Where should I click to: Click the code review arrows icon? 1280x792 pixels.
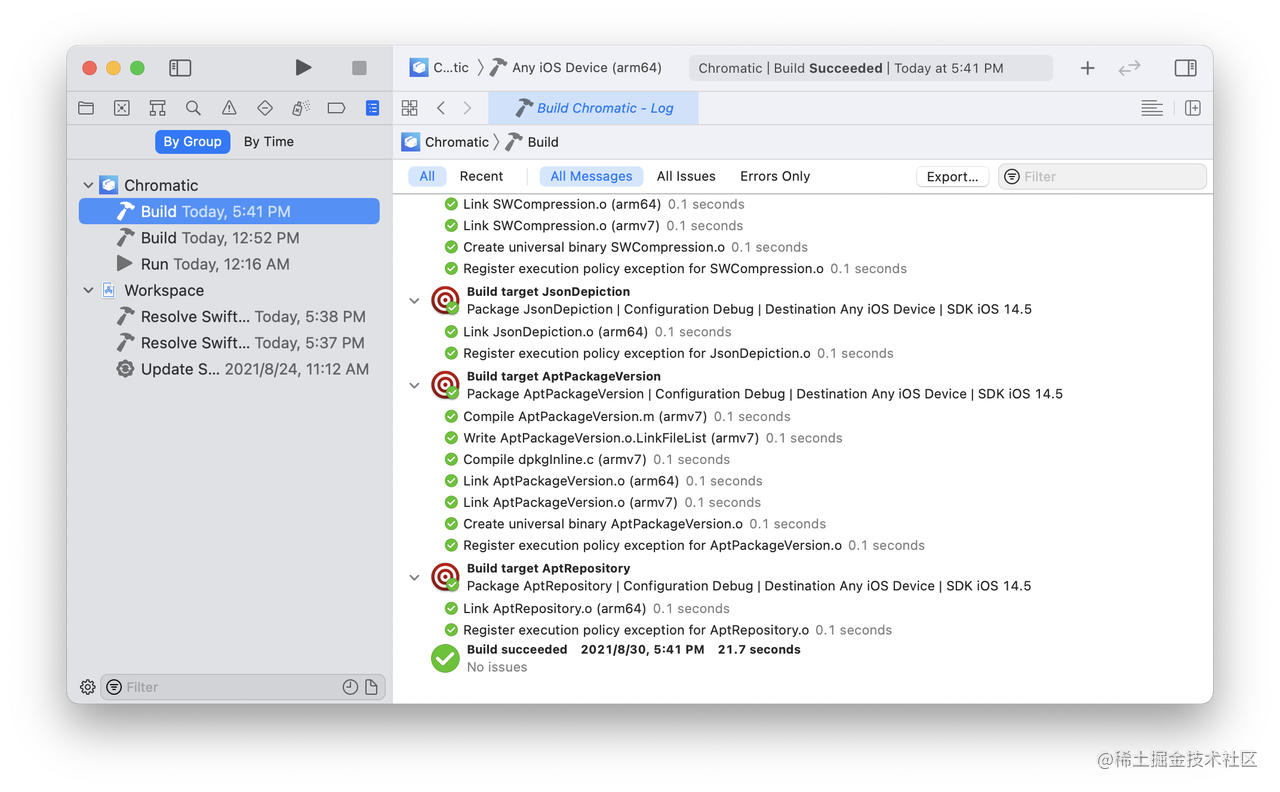pyautogui.click(x=1129, y=68)
